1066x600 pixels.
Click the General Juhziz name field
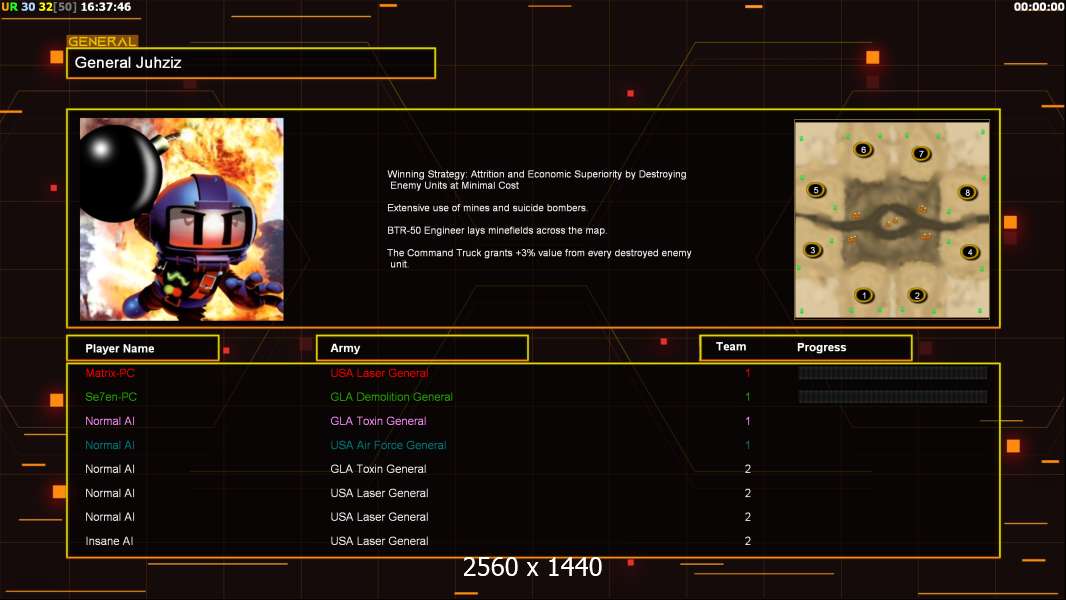[x=251, y=63]
